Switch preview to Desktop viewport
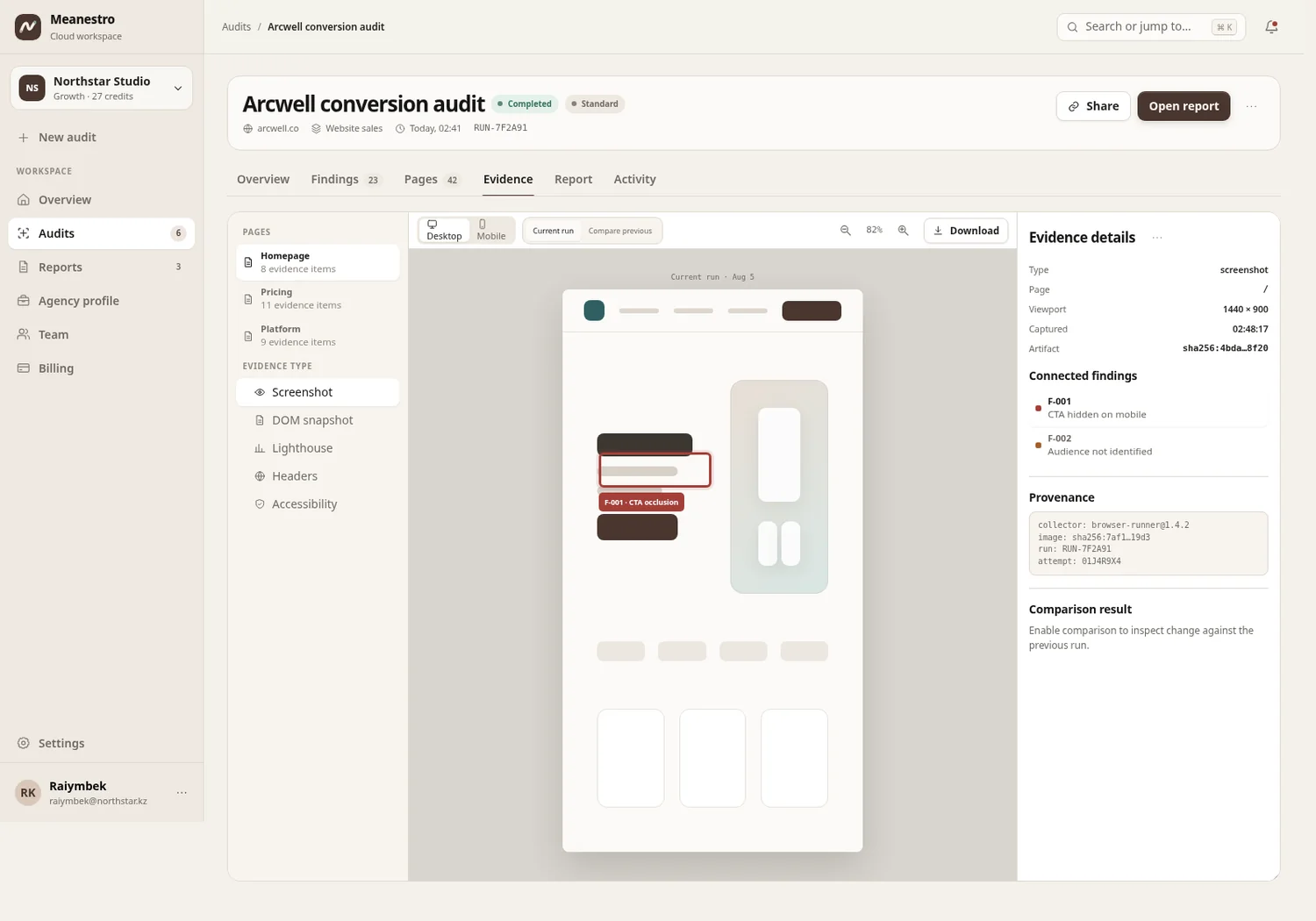The image size is (1316, 921). [x=444, y=231]
